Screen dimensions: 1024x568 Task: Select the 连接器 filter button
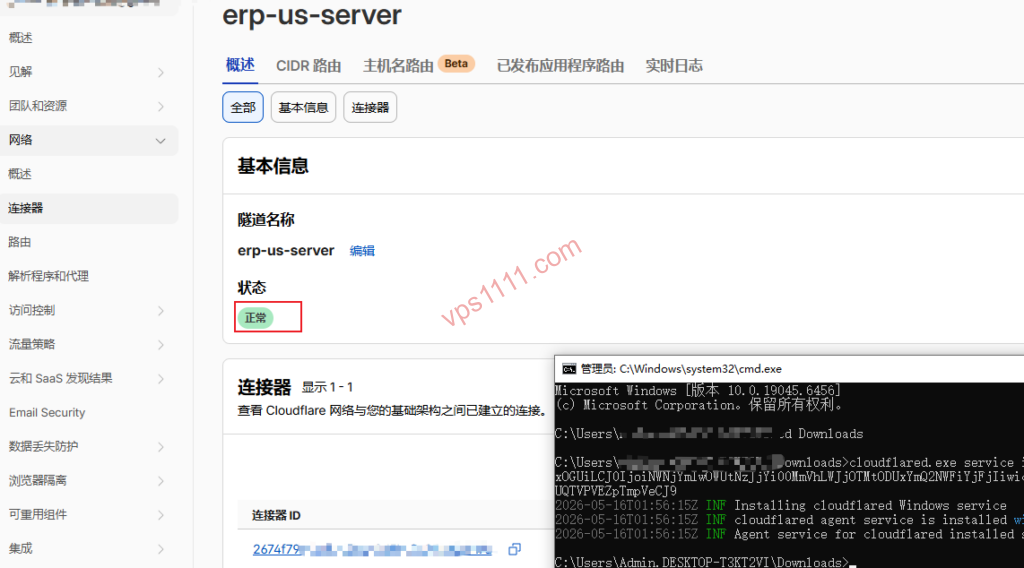pyautogui.click(x=370, y=107)
